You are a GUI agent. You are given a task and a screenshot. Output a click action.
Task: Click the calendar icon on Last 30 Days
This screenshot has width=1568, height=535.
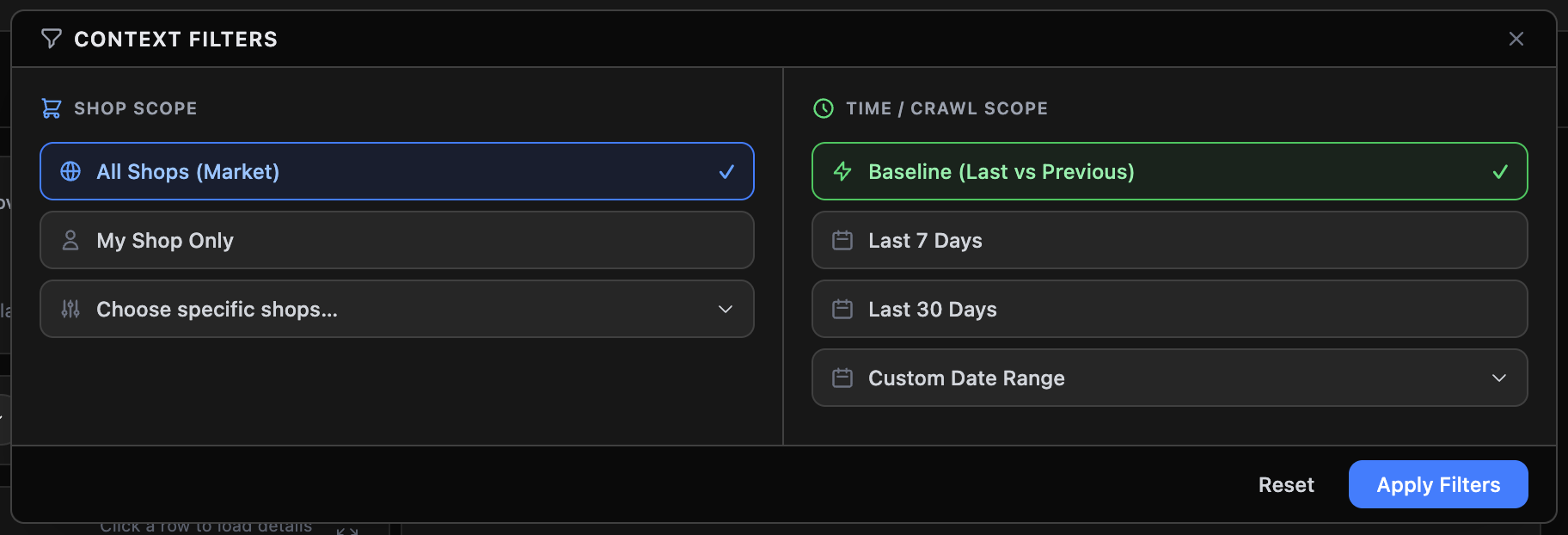[842, 309]
